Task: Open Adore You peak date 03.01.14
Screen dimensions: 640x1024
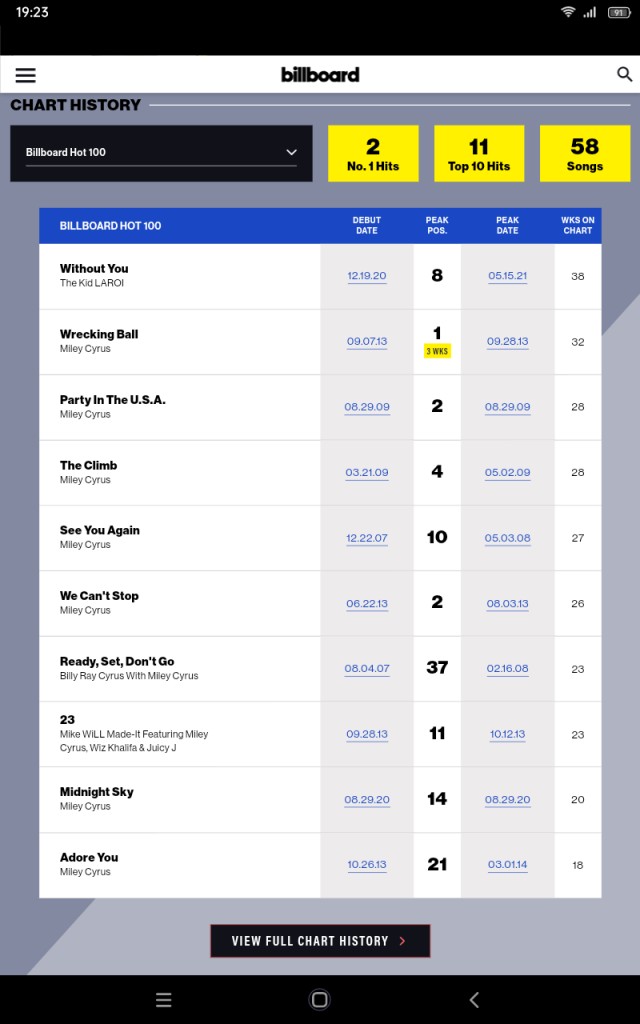Action: [507, 865]
